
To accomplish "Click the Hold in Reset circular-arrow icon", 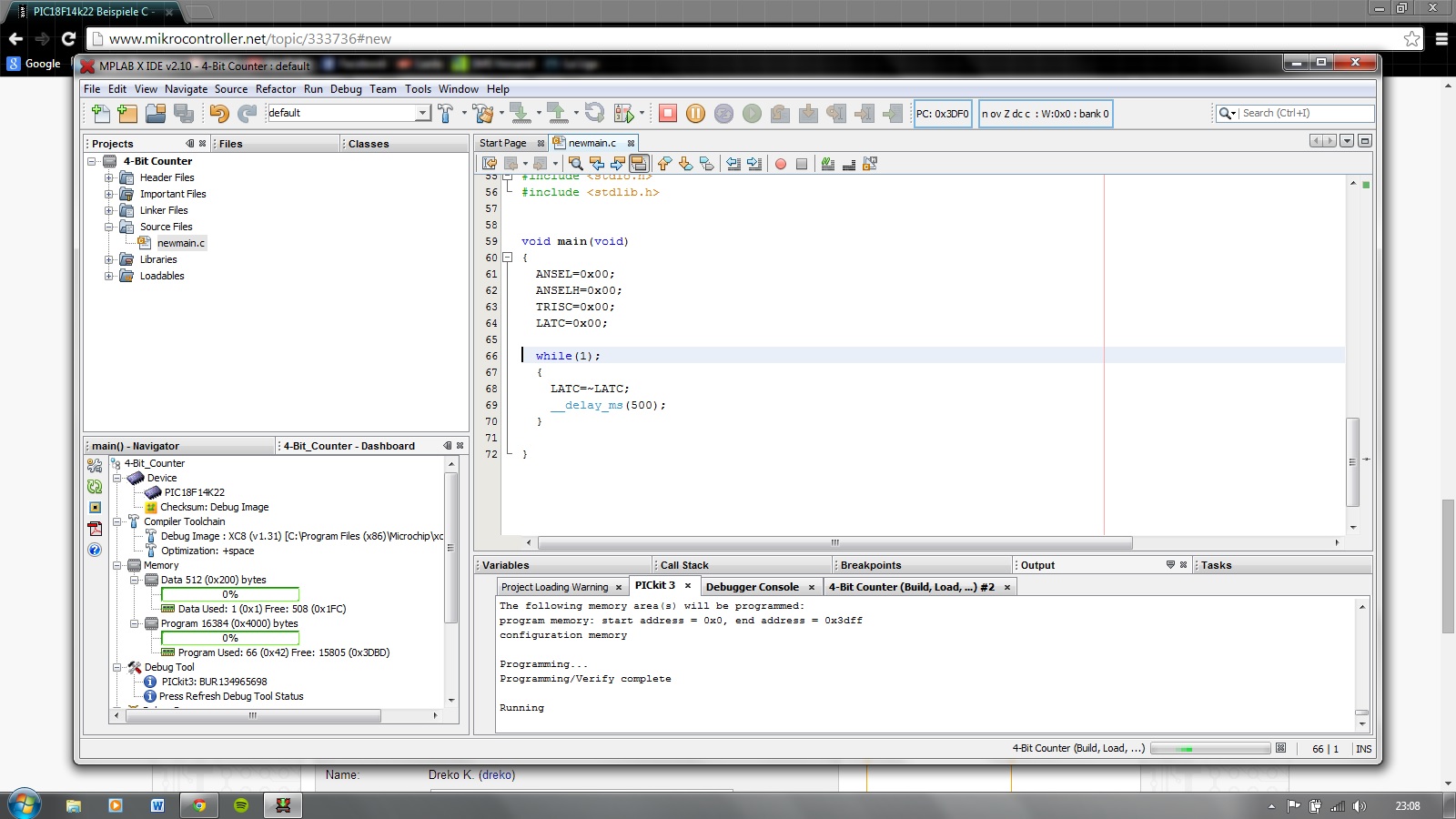I will (x=594, y=113).
